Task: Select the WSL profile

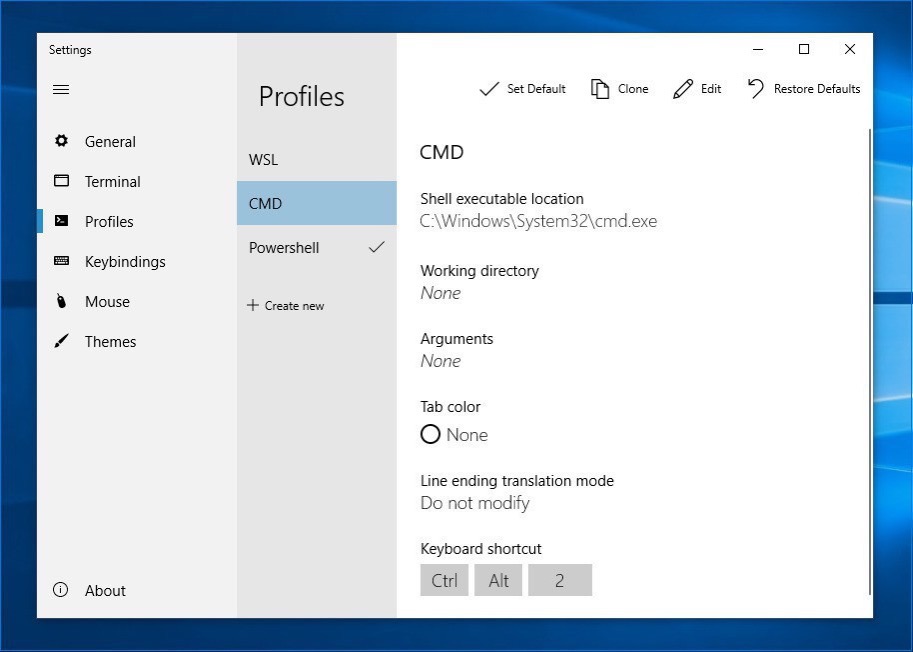Action: pyautogui.click(x=264, y=160)
